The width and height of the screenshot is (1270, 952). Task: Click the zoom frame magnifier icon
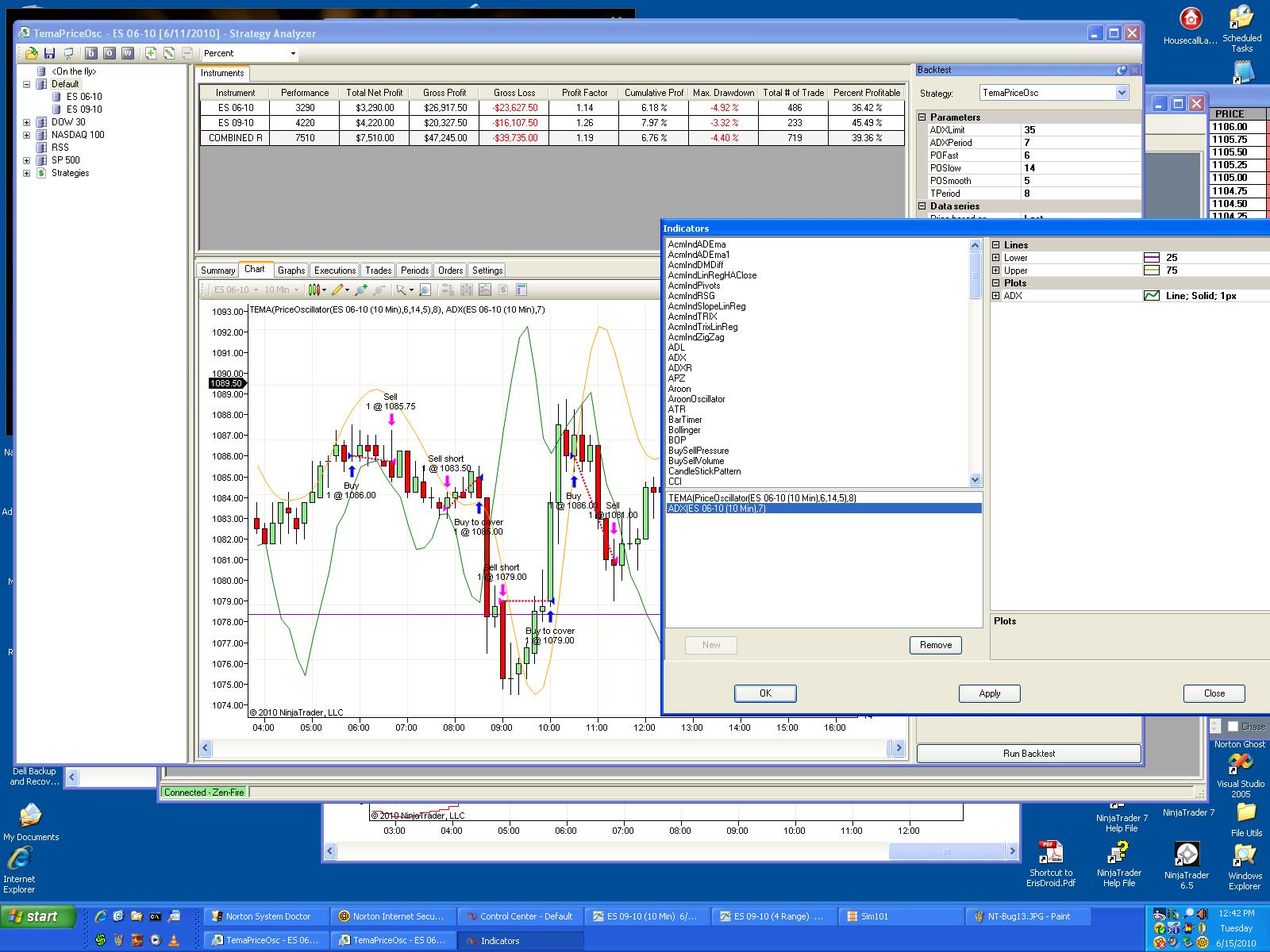[425, 290]
